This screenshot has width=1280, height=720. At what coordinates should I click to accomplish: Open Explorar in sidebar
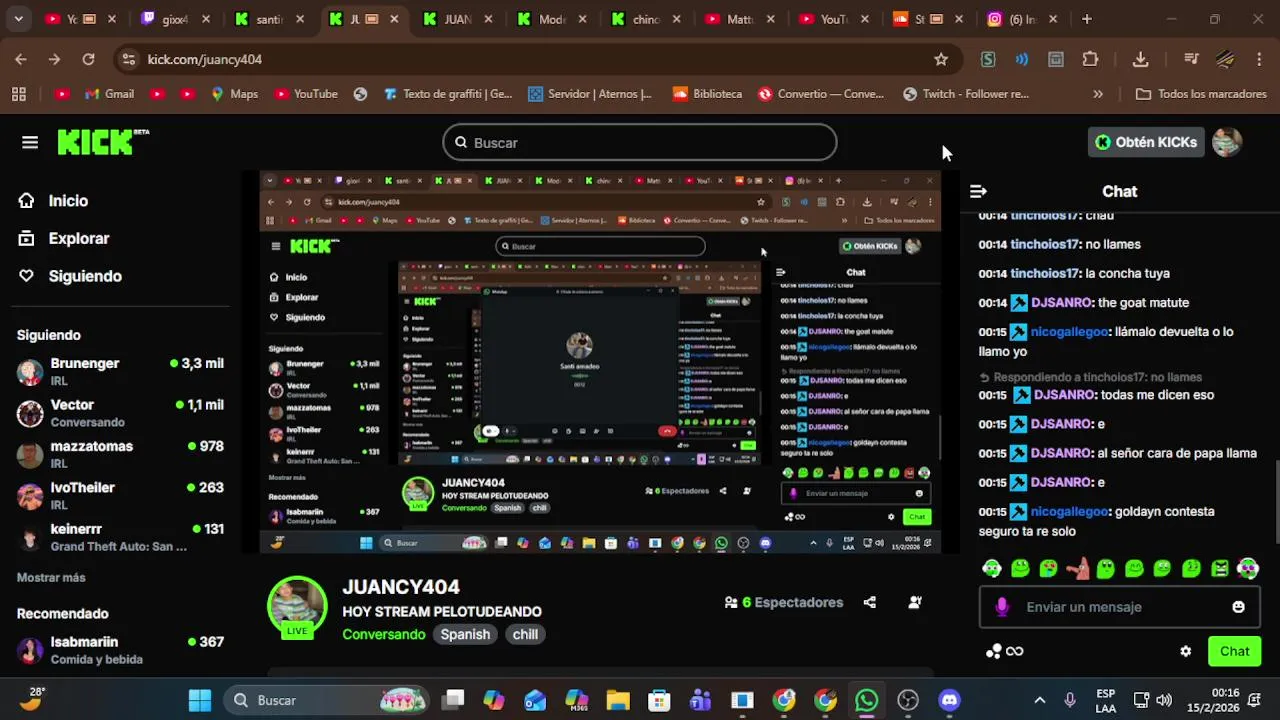tap(64, 238)
